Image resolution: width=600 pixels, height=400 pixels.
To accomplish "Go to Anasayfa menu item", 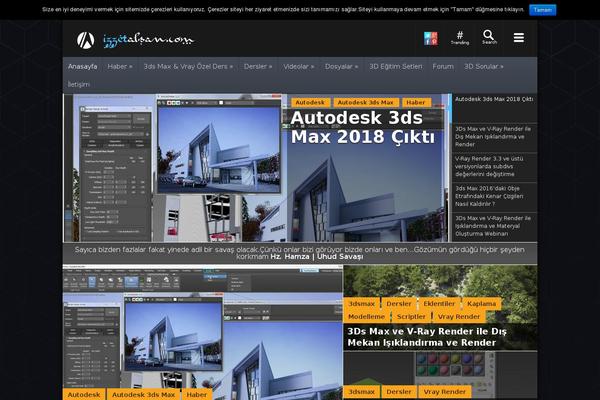I will pyautogui.click(x=83, y=66).
